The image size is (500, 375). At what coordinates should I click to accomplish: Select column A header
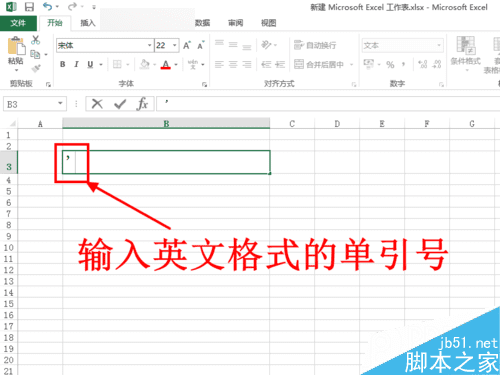(40, 124)
